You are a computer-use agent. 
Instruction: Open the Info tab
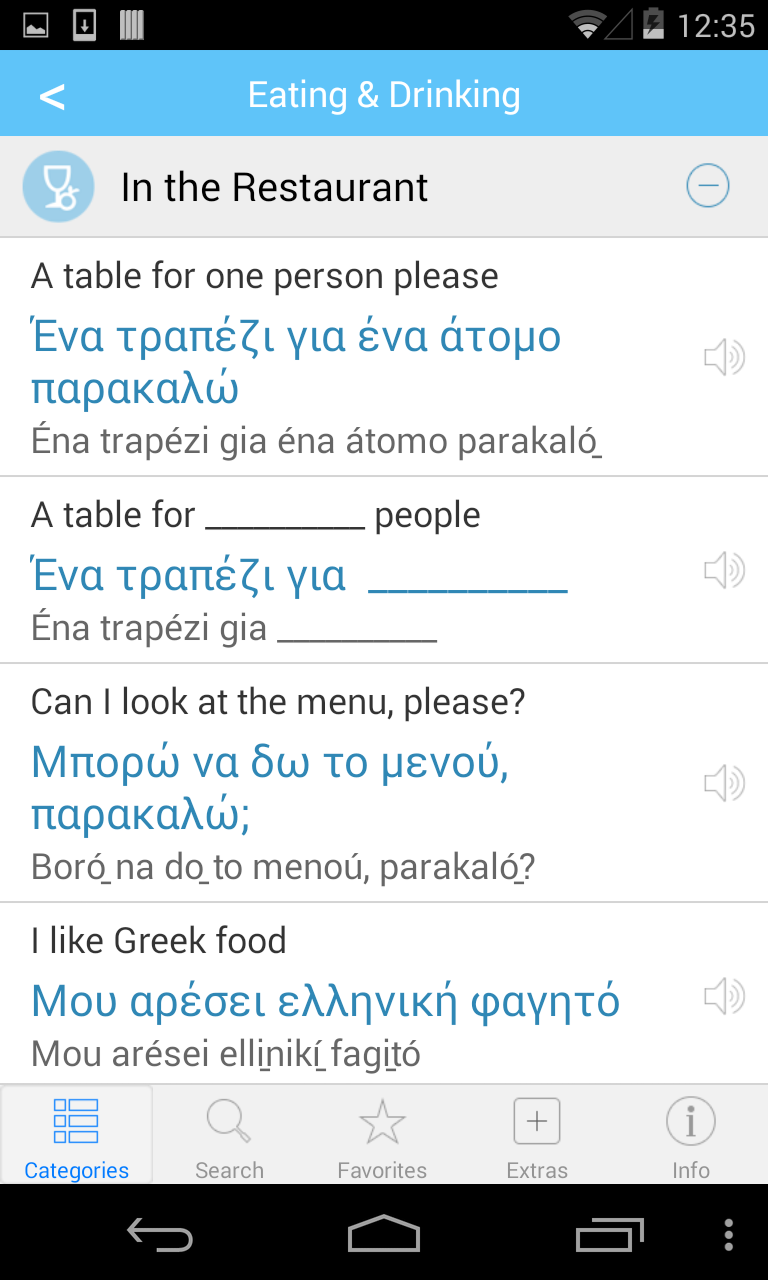tap(690, 1136)
